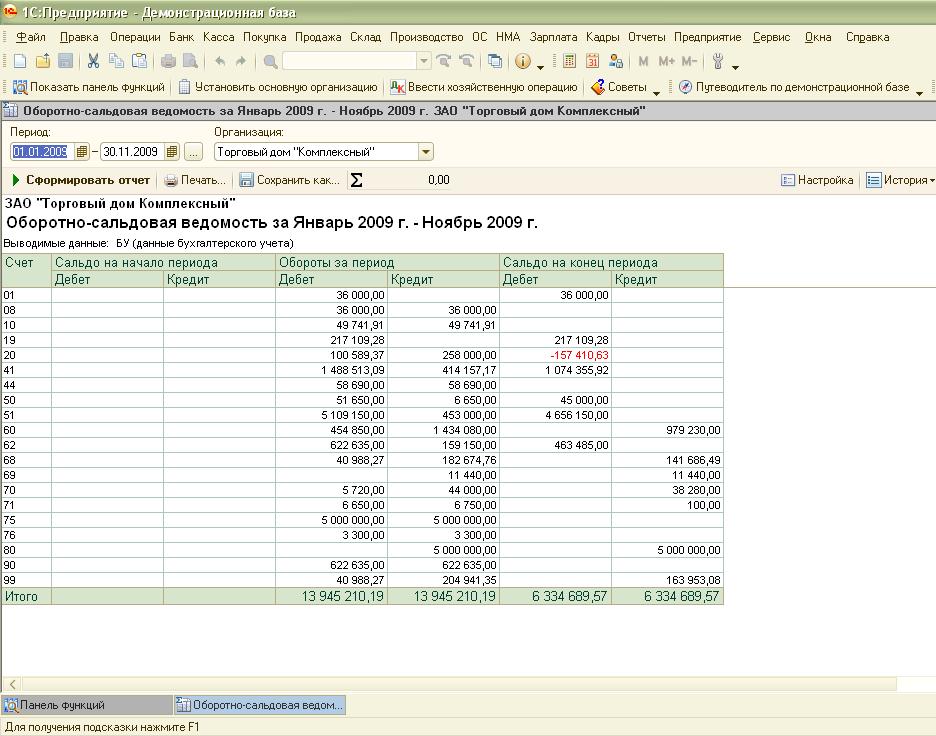Click the M+ memory add button
This screenshot has width=936, height=736.
(x=666, y=61)
